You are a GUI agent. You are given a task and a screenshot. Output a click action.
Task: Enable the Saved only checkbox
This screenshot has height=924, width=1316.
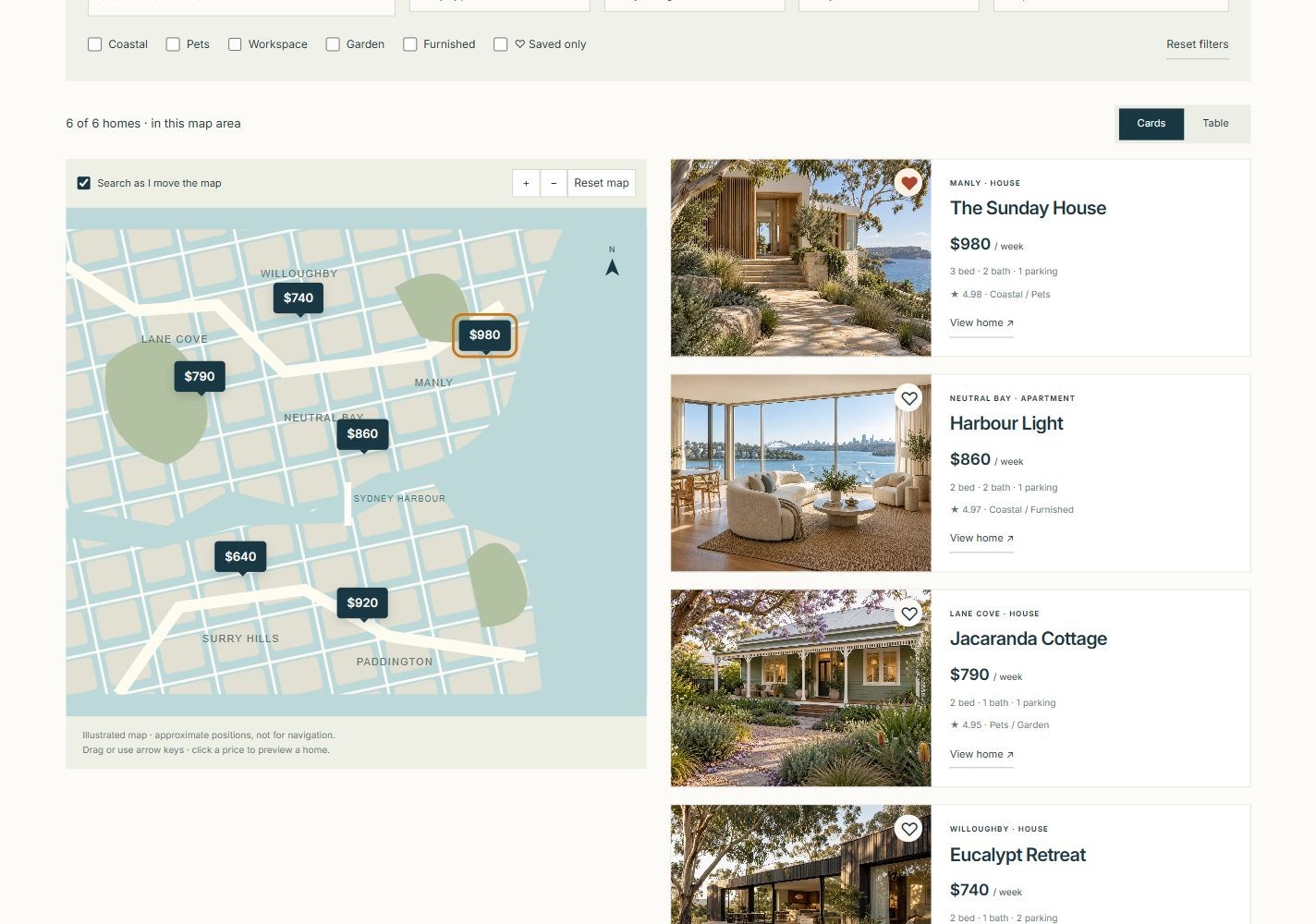tap(500, 44)
